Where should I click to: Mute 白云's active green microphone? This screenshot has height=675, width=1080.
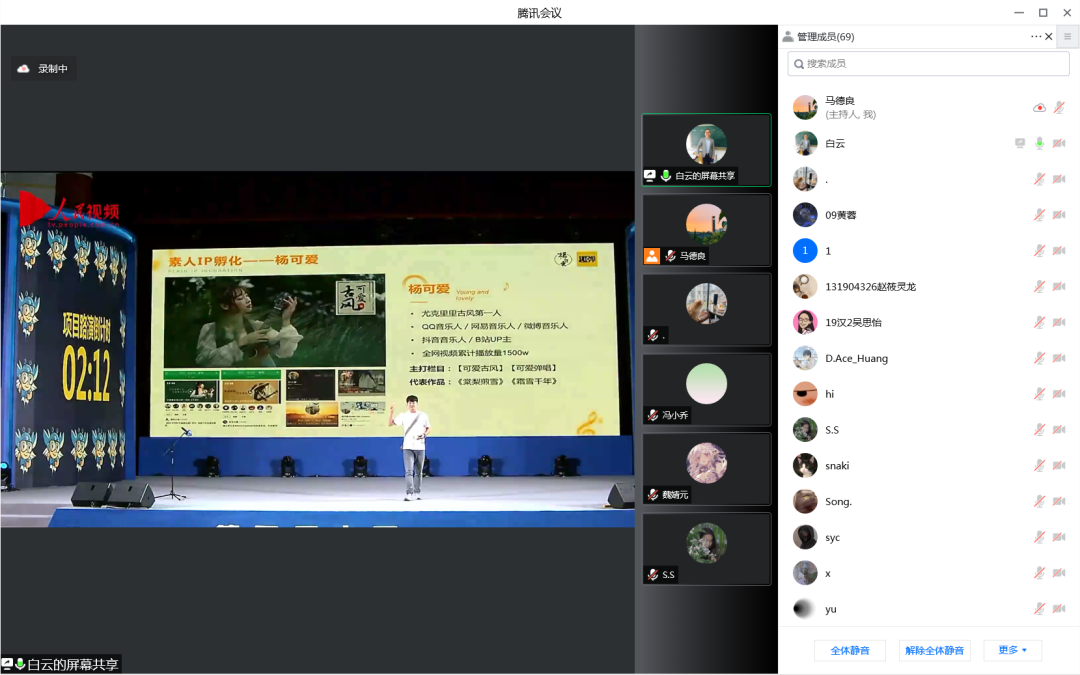tap(1039, 143)
